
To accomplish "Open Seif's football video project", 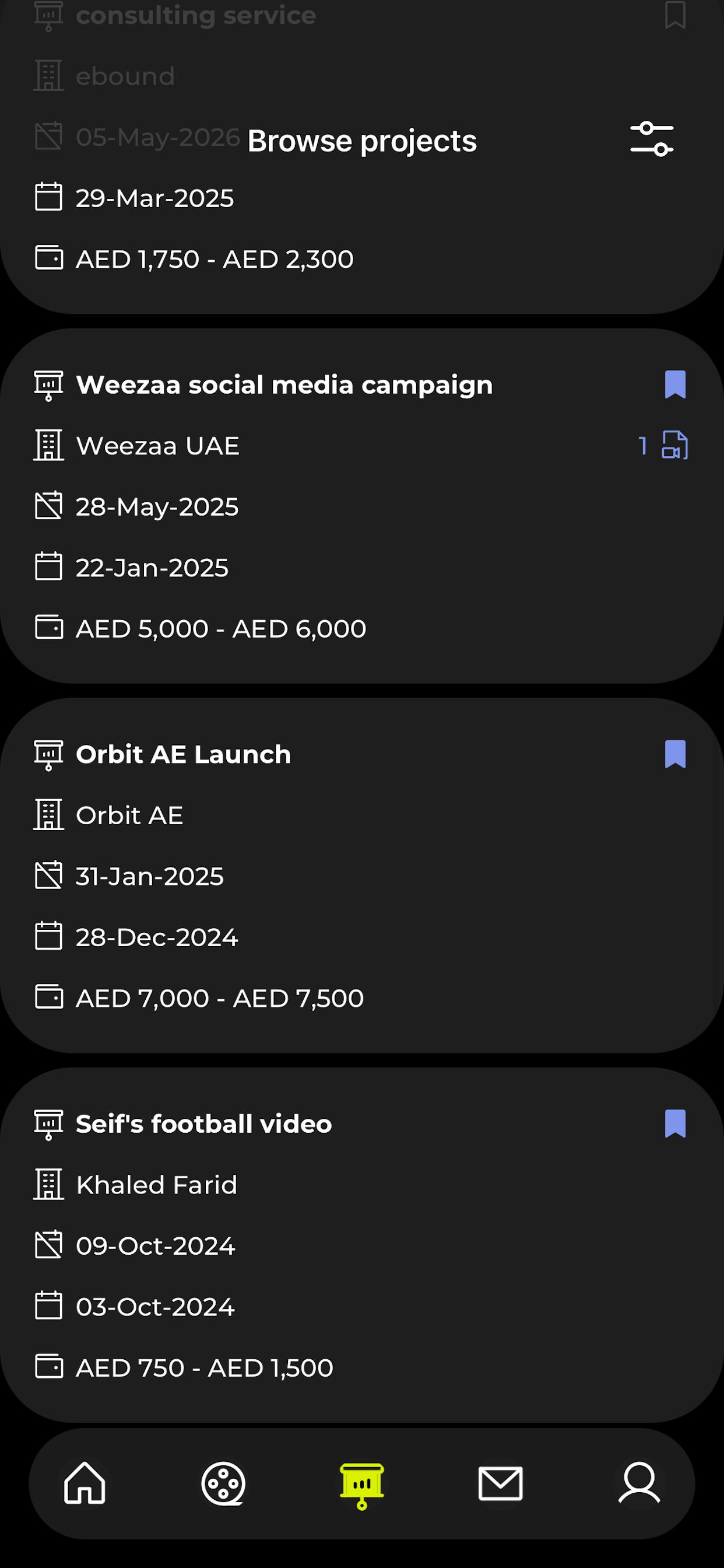I will 204,1123.
